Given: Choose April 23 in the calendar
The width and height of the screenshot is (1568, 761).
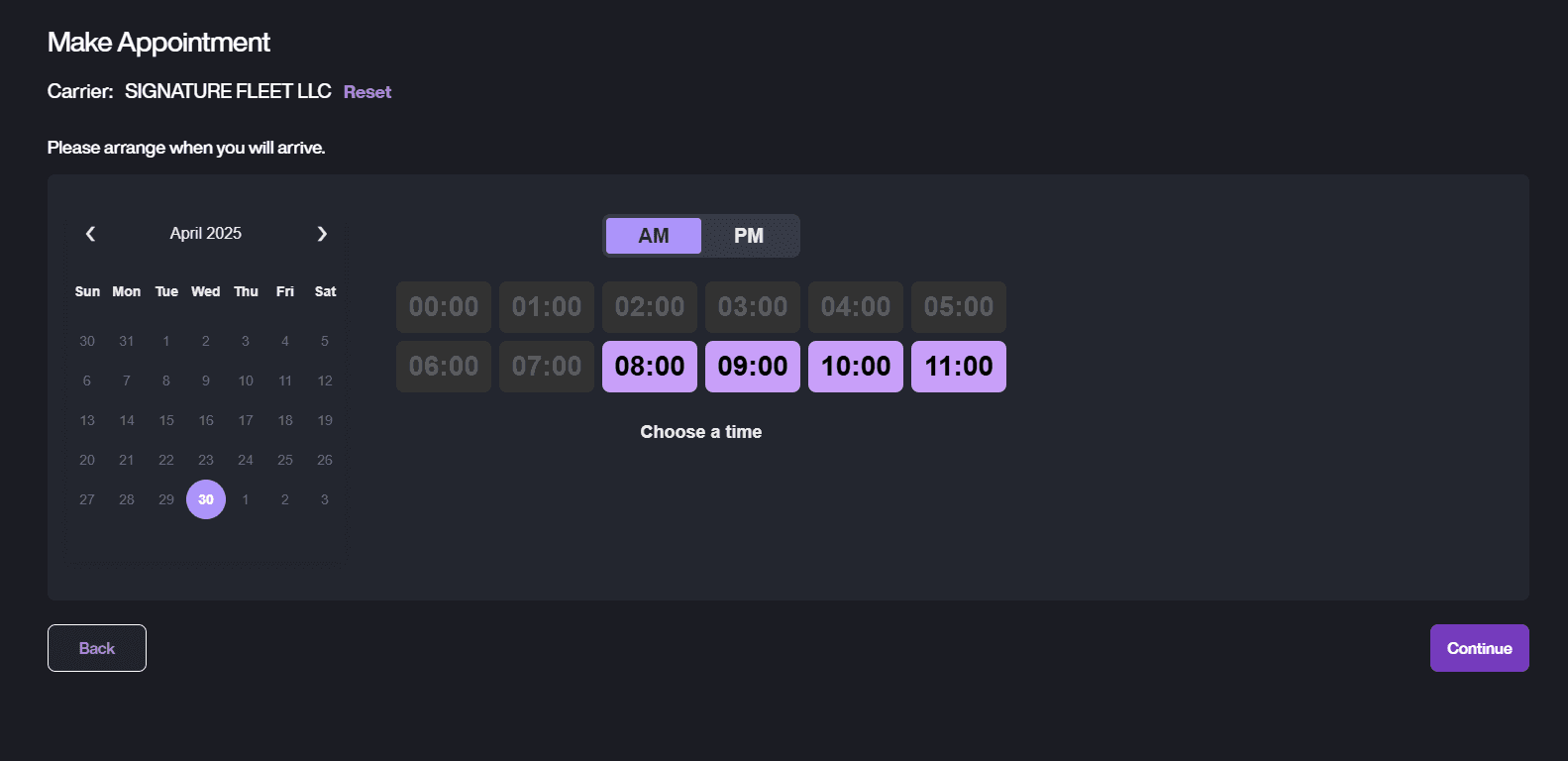Looking at the screenshot, I should (x=206, y=460).
